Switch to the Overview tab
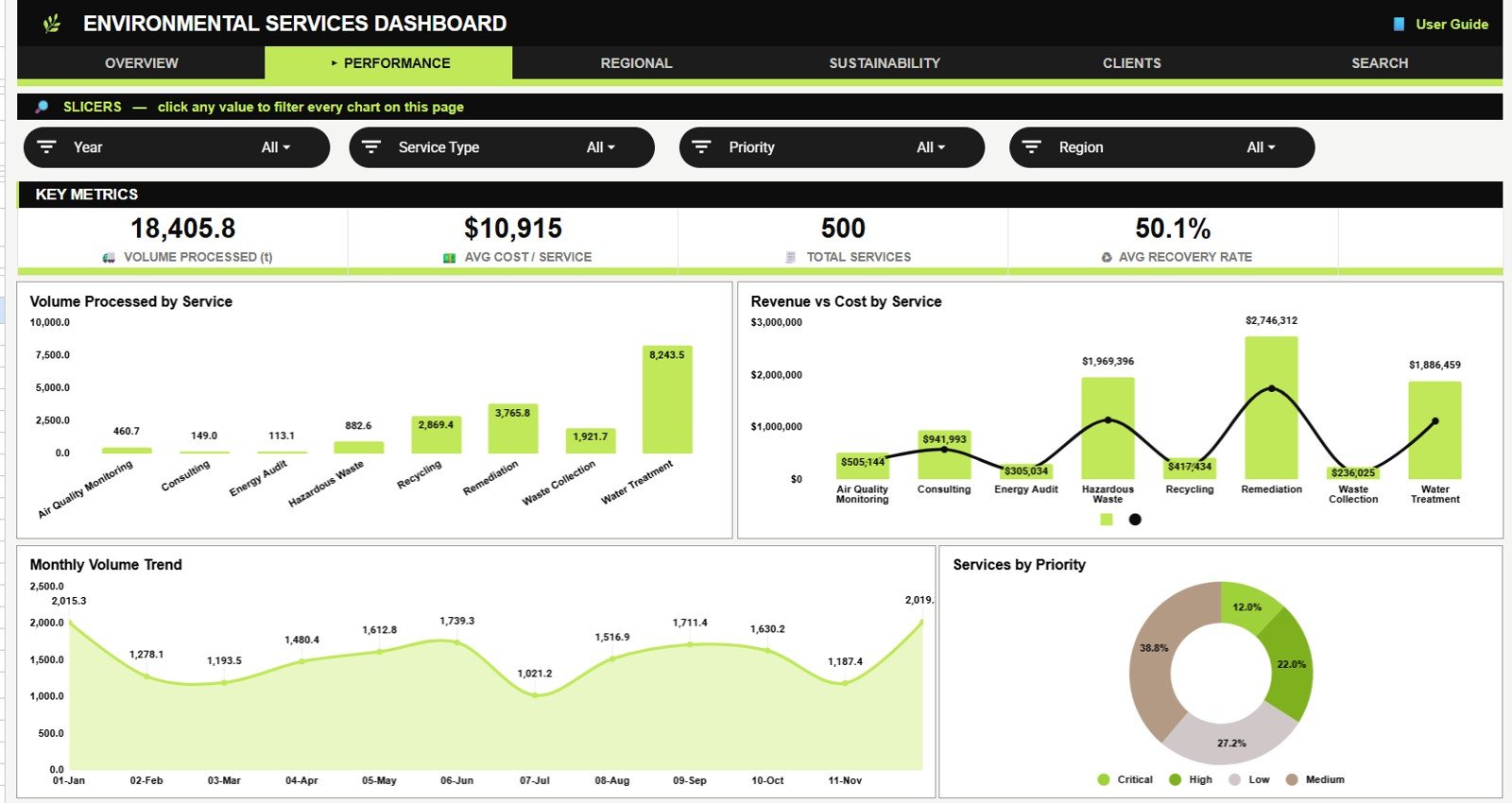 pyautogui.click(x=141, y=63)
